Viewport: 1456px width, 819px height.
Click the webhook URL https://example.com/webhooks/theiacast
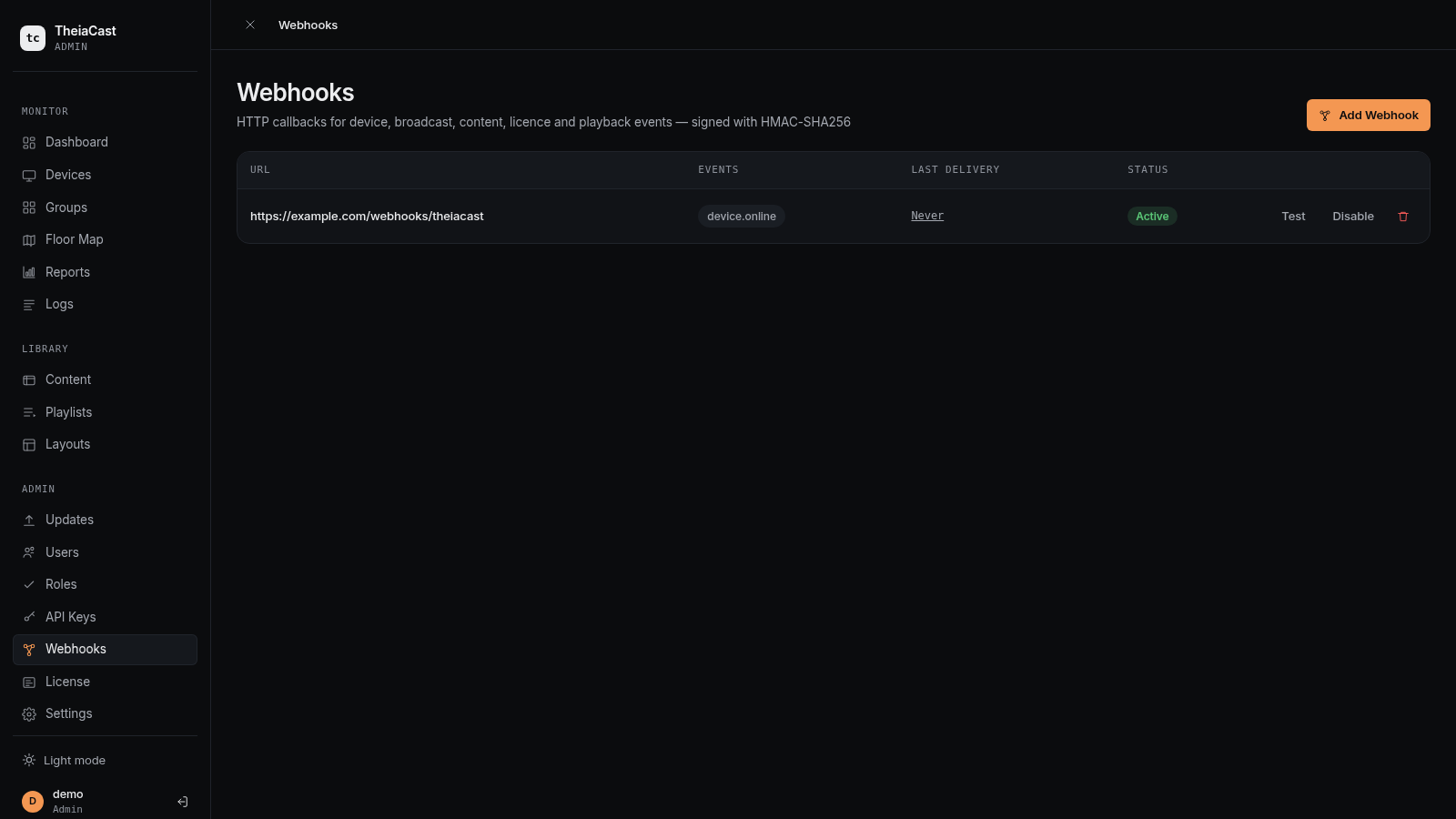coord(367,217)
